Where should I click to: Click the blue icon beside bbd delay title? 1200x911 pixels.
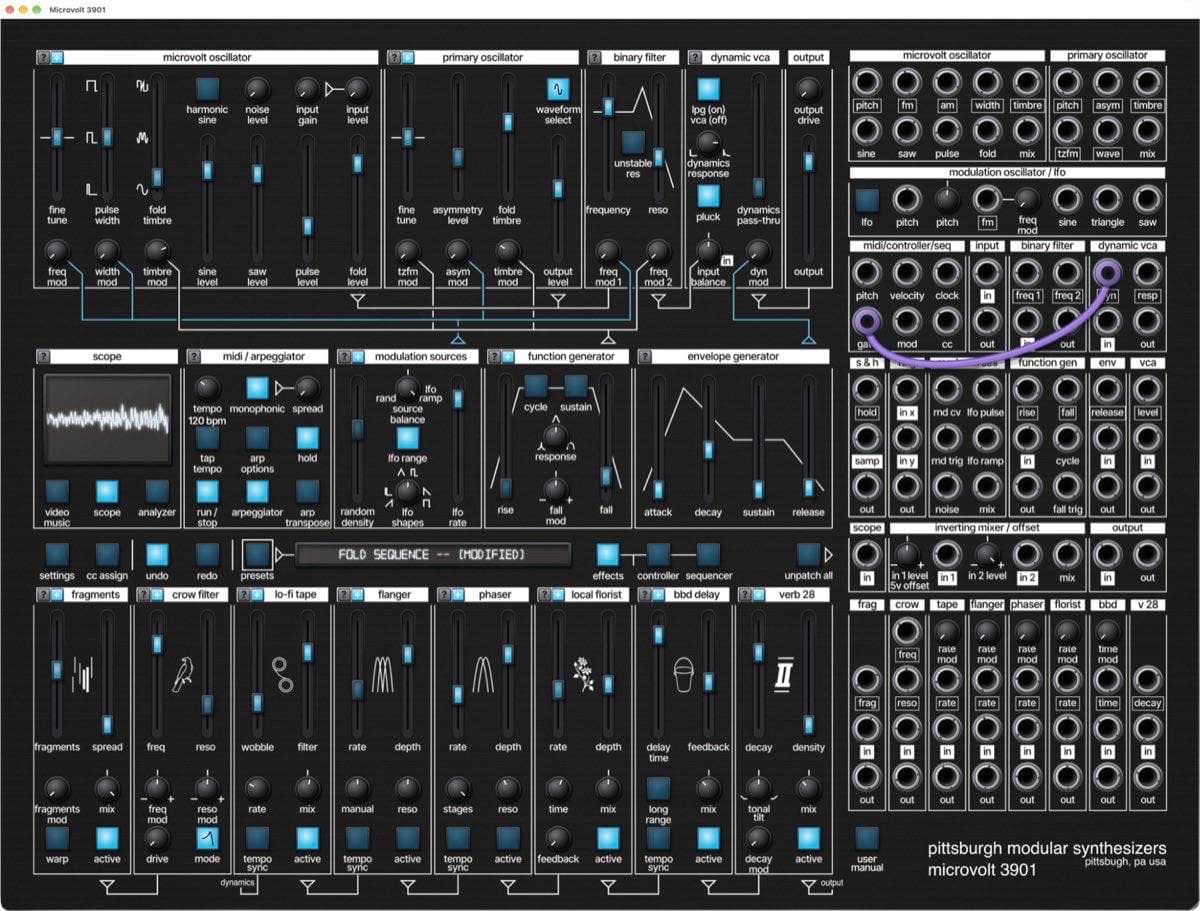pos(656,595)
